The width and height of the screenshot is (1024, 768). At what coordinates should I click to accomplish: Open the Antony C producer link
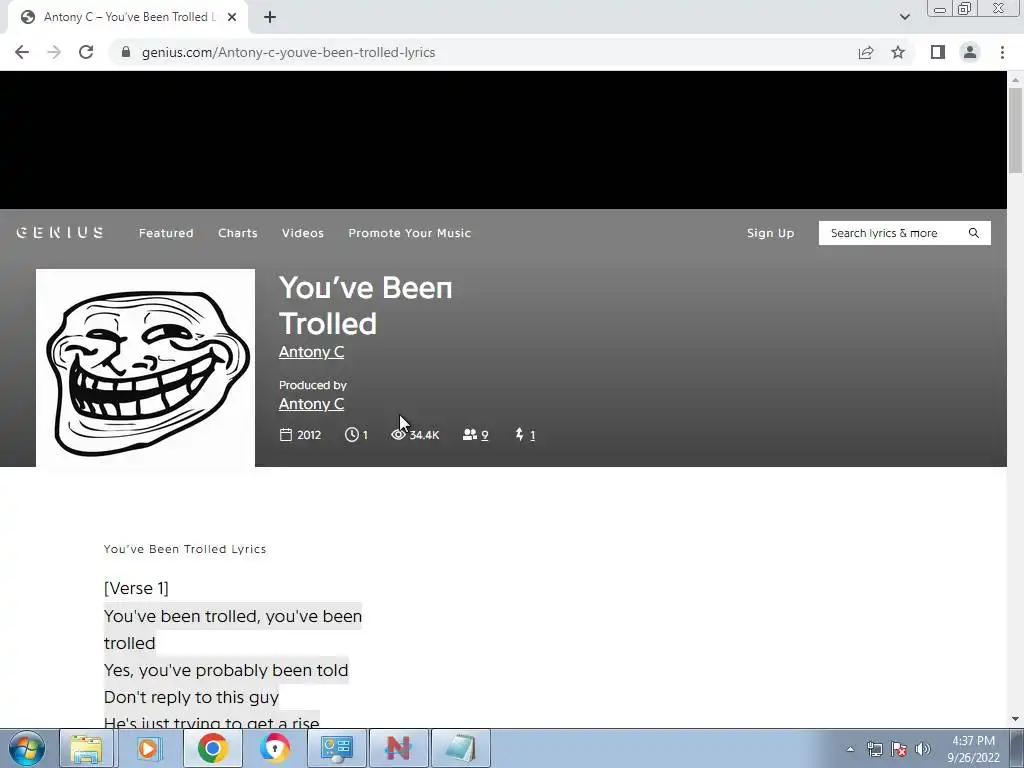point(312,404)
